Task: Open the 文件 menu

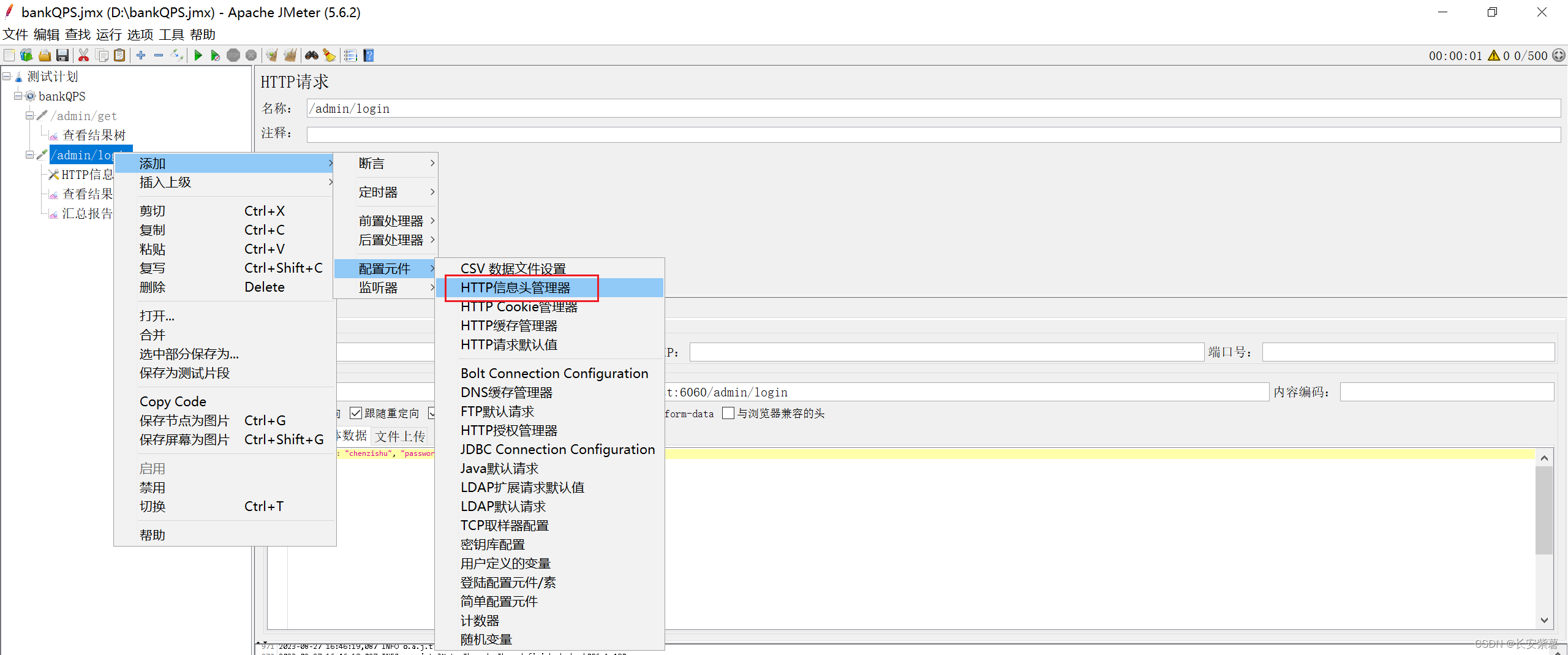Action: 15,35
